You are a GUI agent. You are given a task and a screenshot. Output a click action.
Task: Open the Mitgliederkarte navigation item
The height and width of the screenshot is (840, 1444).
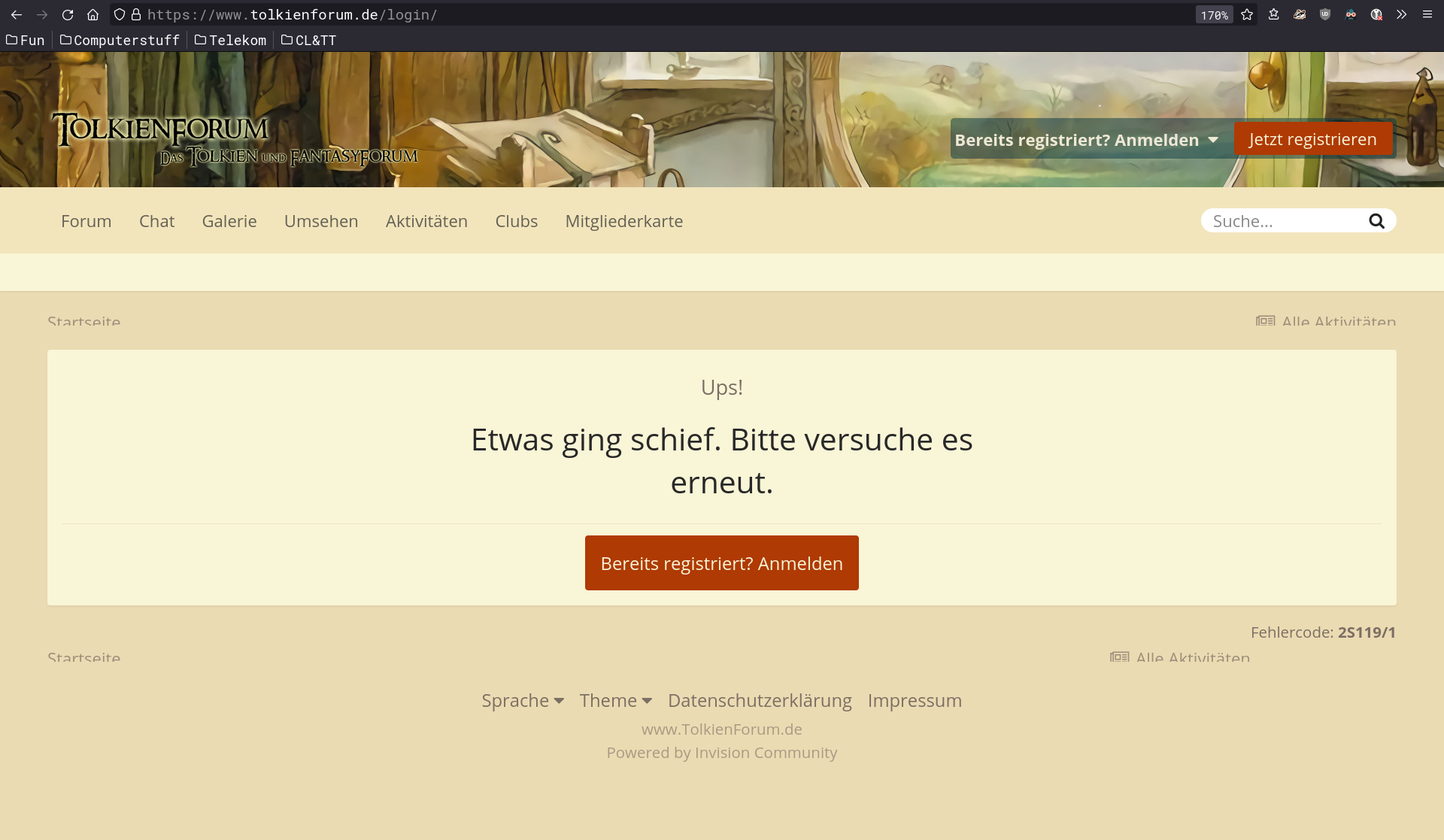[624, 221]
